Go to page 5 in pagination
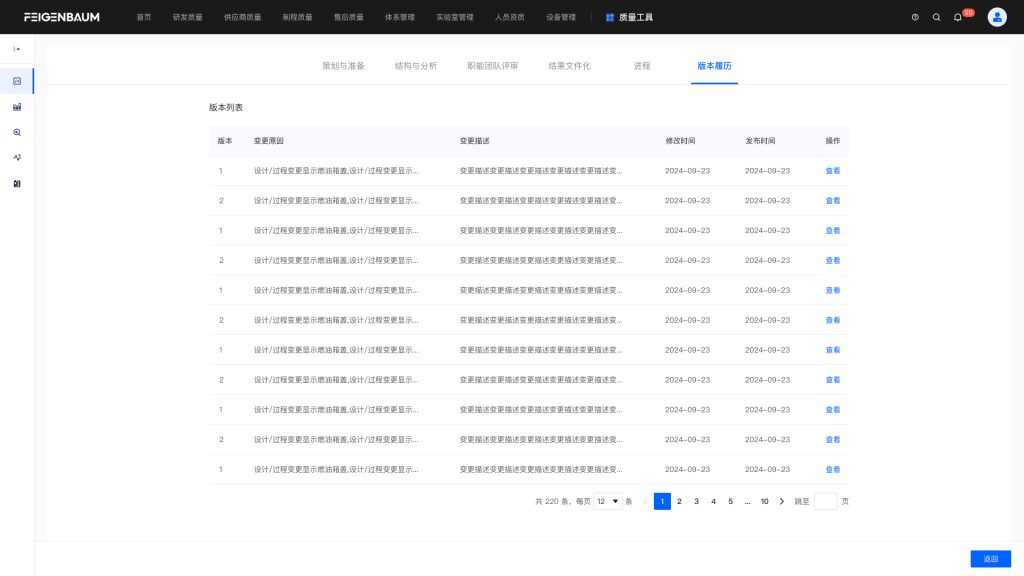1024x576 pixels. click(730, 502)
